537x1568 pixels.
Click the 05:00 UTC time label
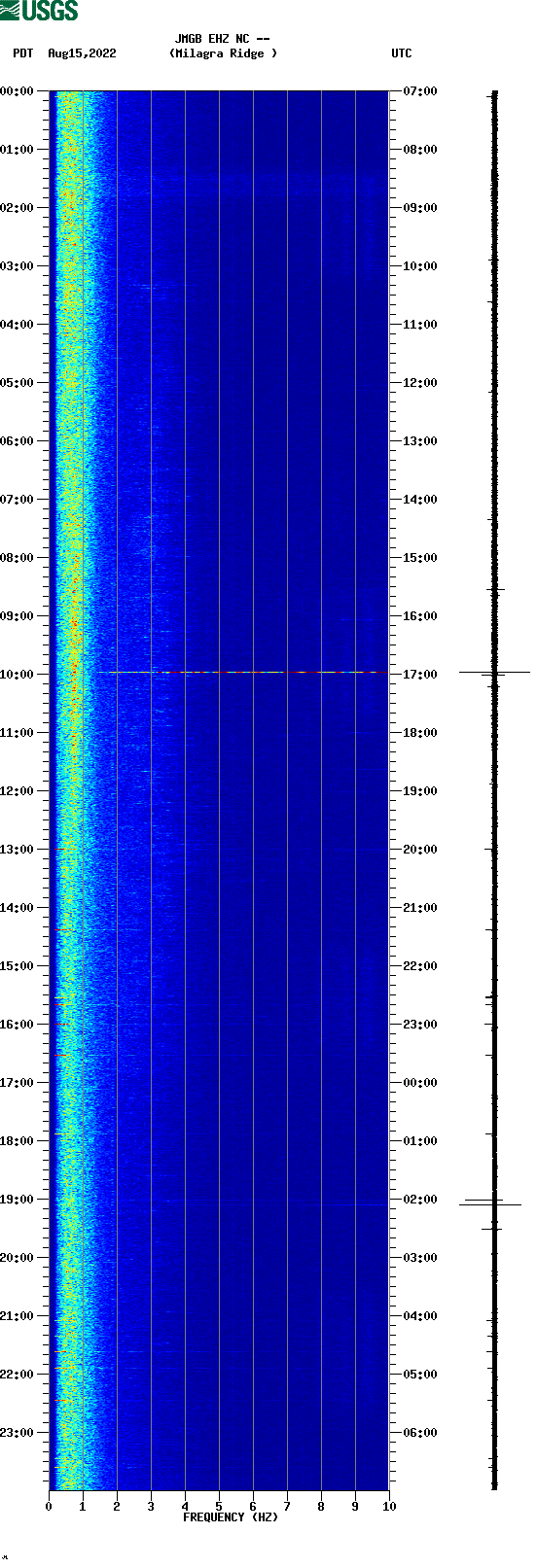(420, 1375)
